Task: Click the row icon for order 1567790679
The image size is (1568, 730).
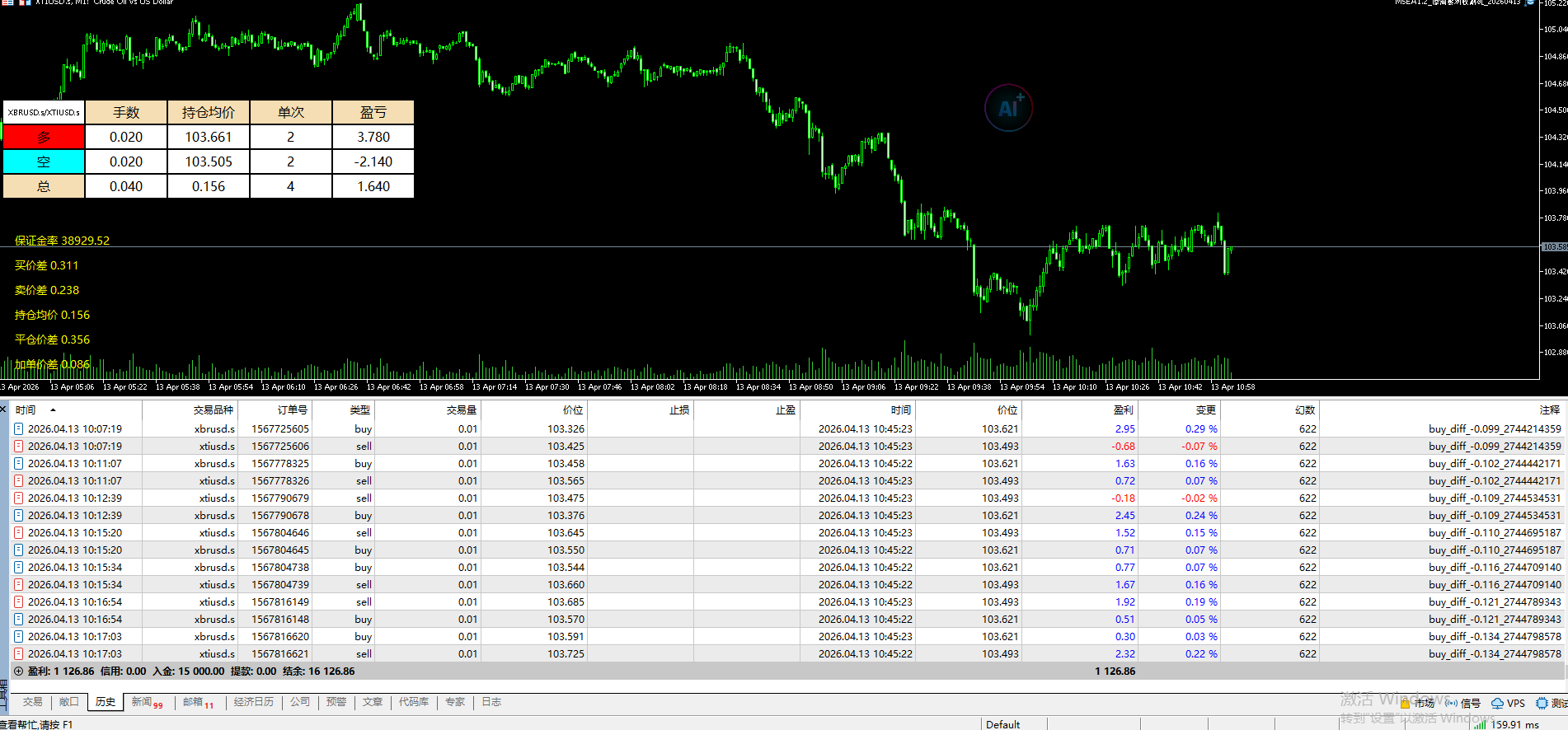Action: pos(18,498)
